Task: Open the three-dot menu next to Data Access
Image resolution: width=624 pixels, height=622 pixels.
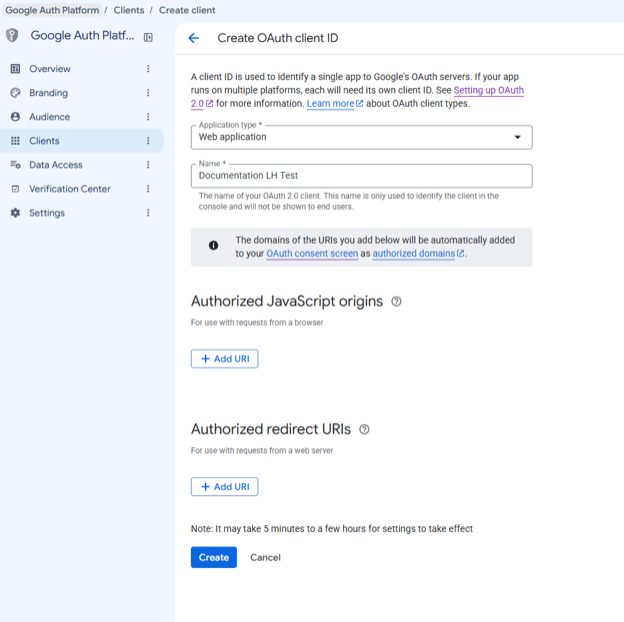Action: 148,164
